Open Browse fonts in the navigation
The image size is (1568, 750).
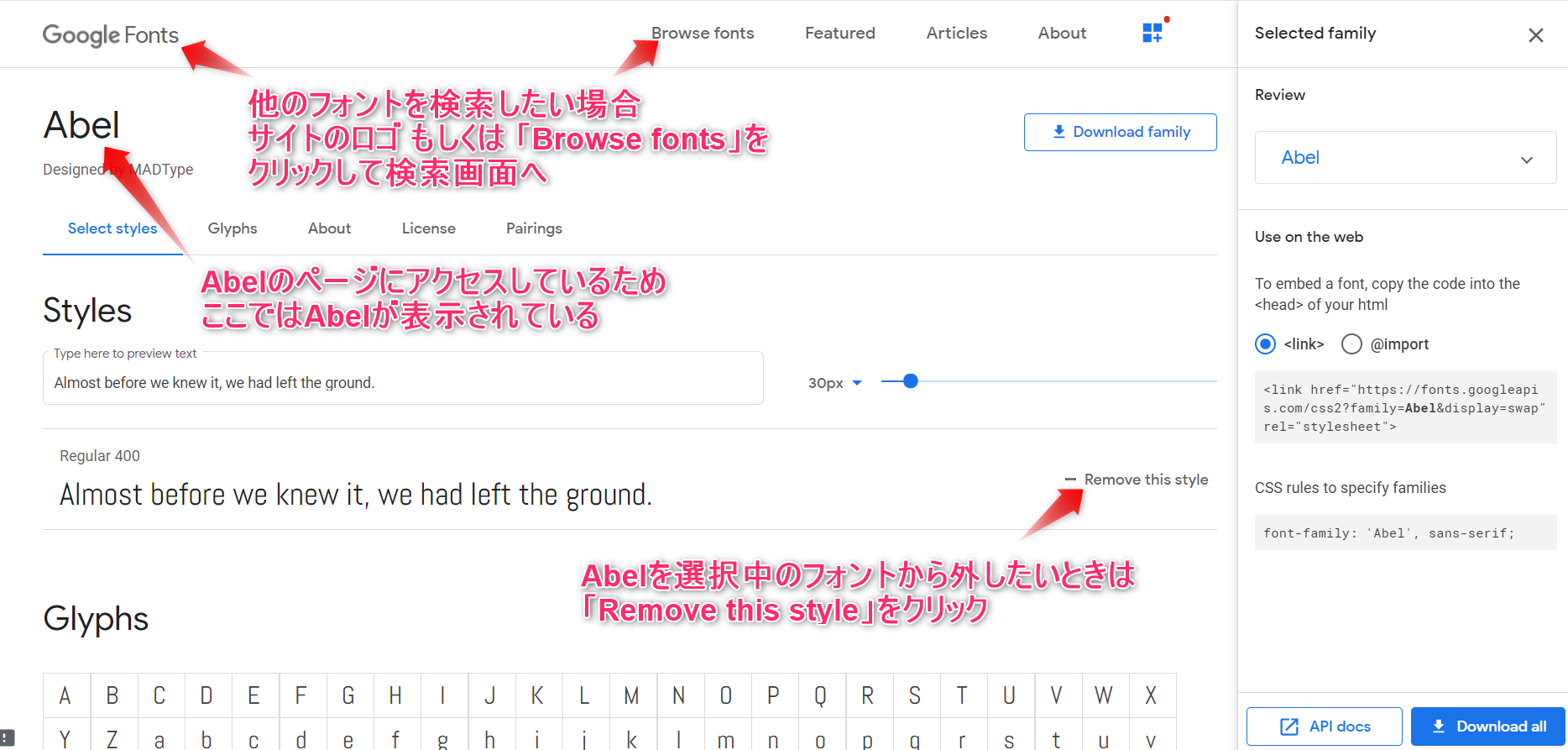[703, 34]
